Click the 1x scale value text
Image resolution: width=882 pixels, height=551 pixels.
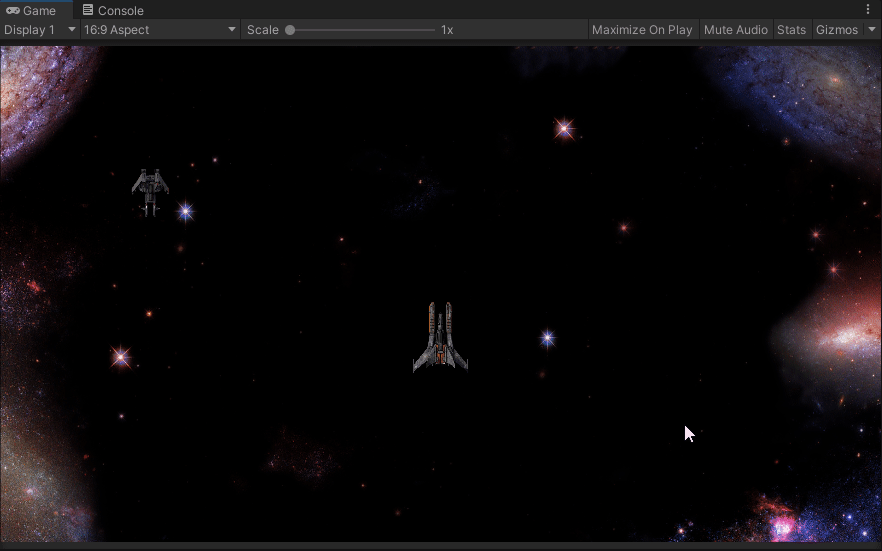(x=447, y=30)
